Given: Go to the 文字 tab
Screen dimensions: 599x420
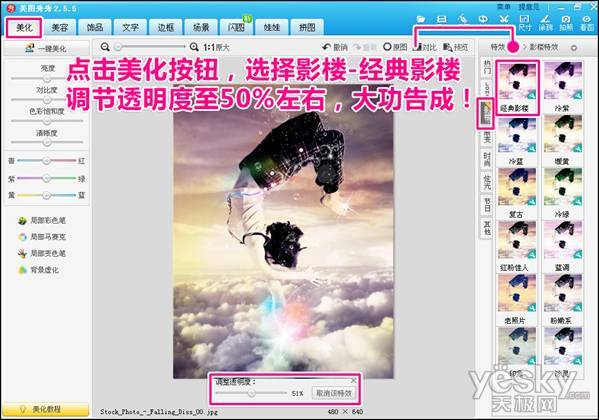Looking at the screenshot, I should [x=130, y=28].
